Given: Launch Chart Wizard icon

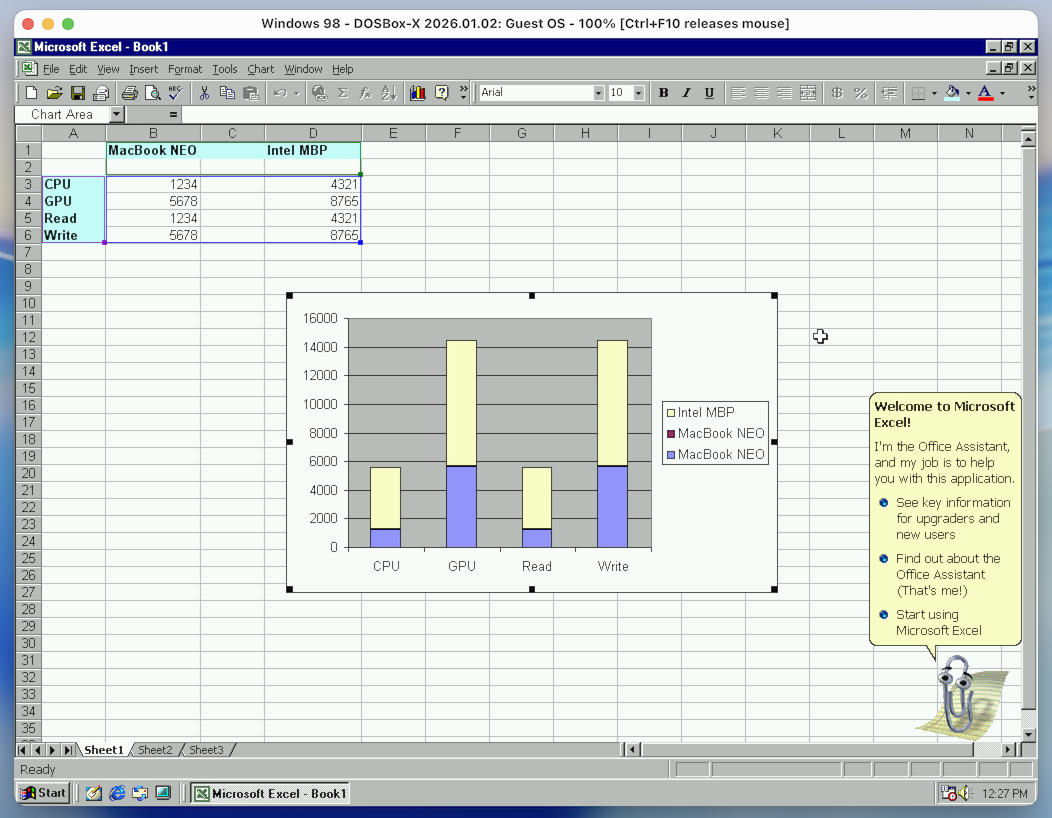Looking at the screenshot, I should click(x=417, y=93).
